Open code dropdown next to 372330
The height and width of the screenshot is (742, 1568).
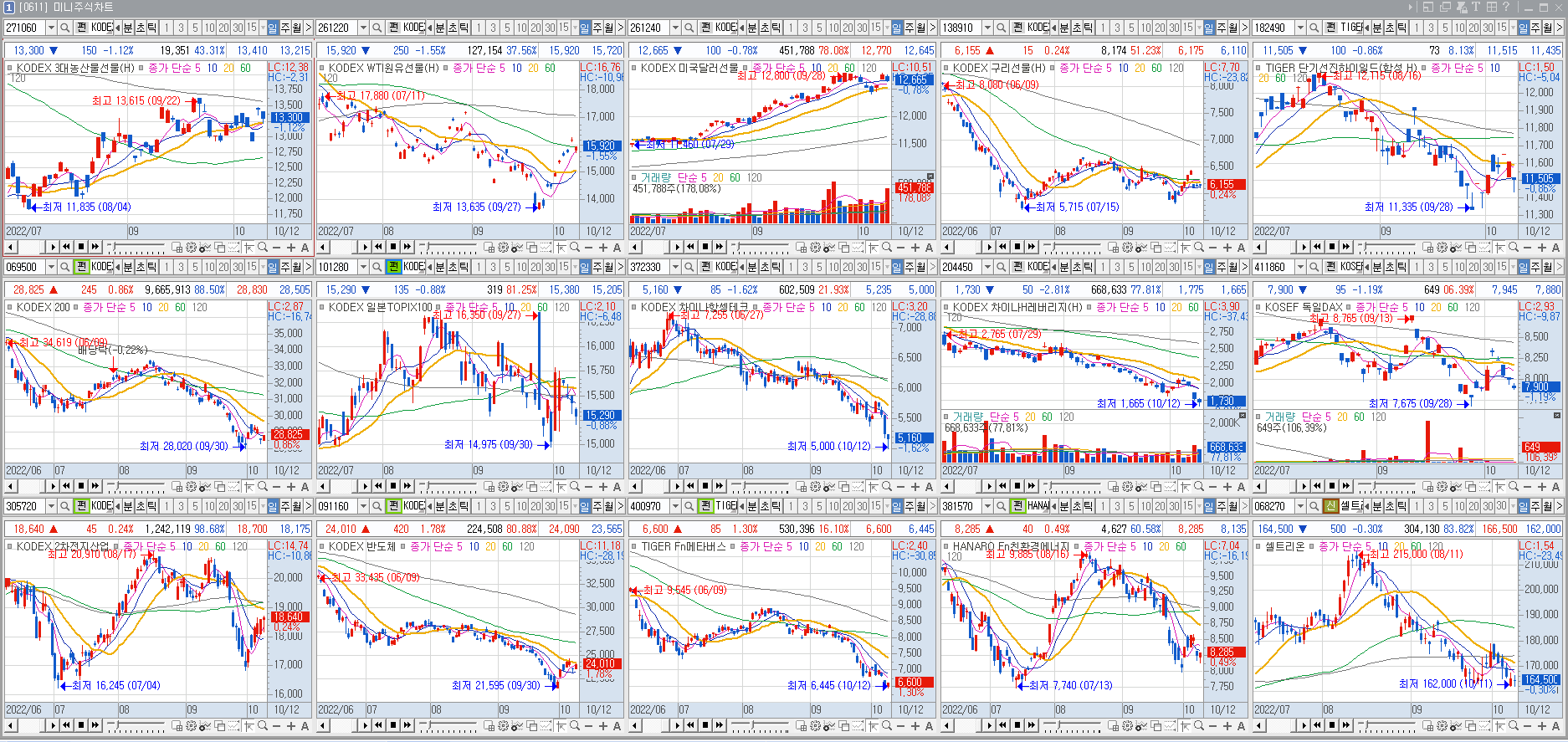click(x=675, y=267)
